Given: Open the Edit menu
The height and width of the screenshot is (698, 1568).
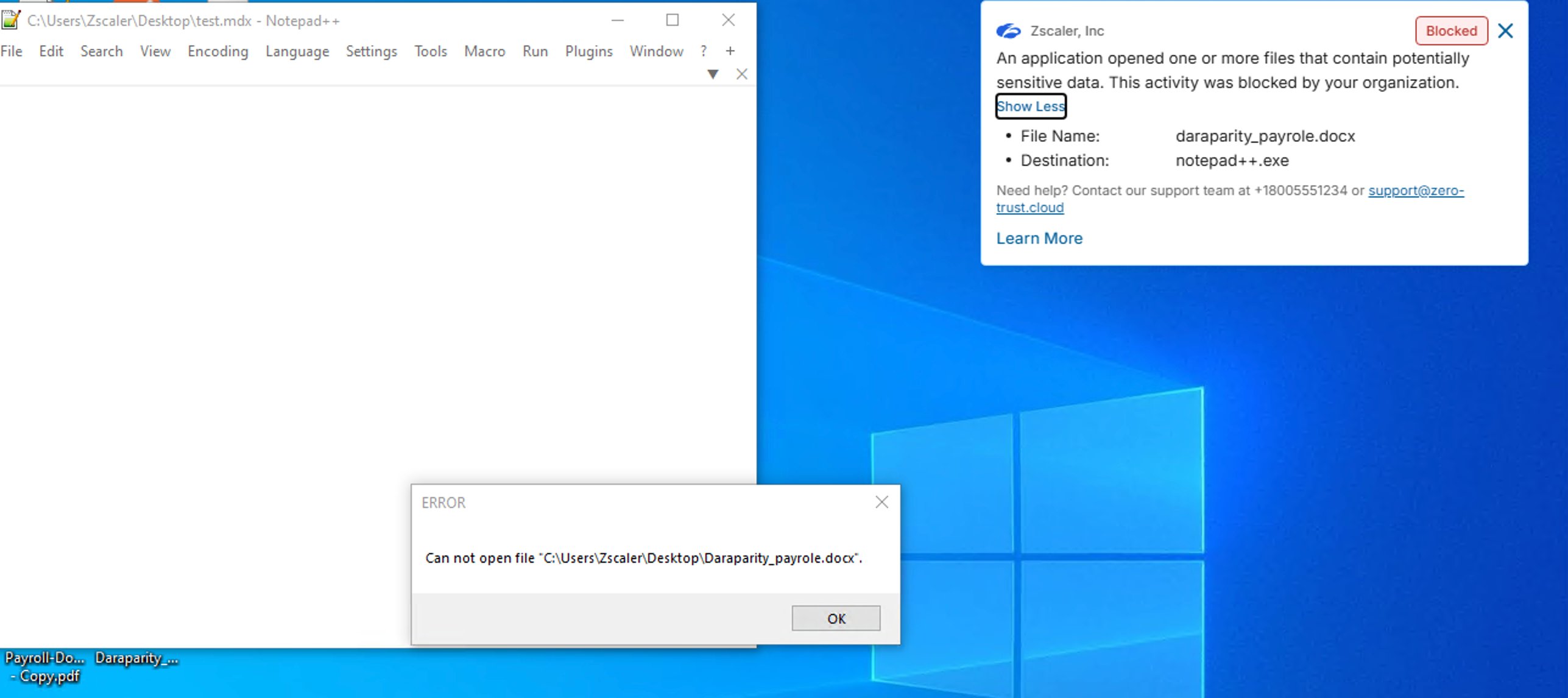Looking at the screenshot, I should pyautogui.click(x=51, y=51).
